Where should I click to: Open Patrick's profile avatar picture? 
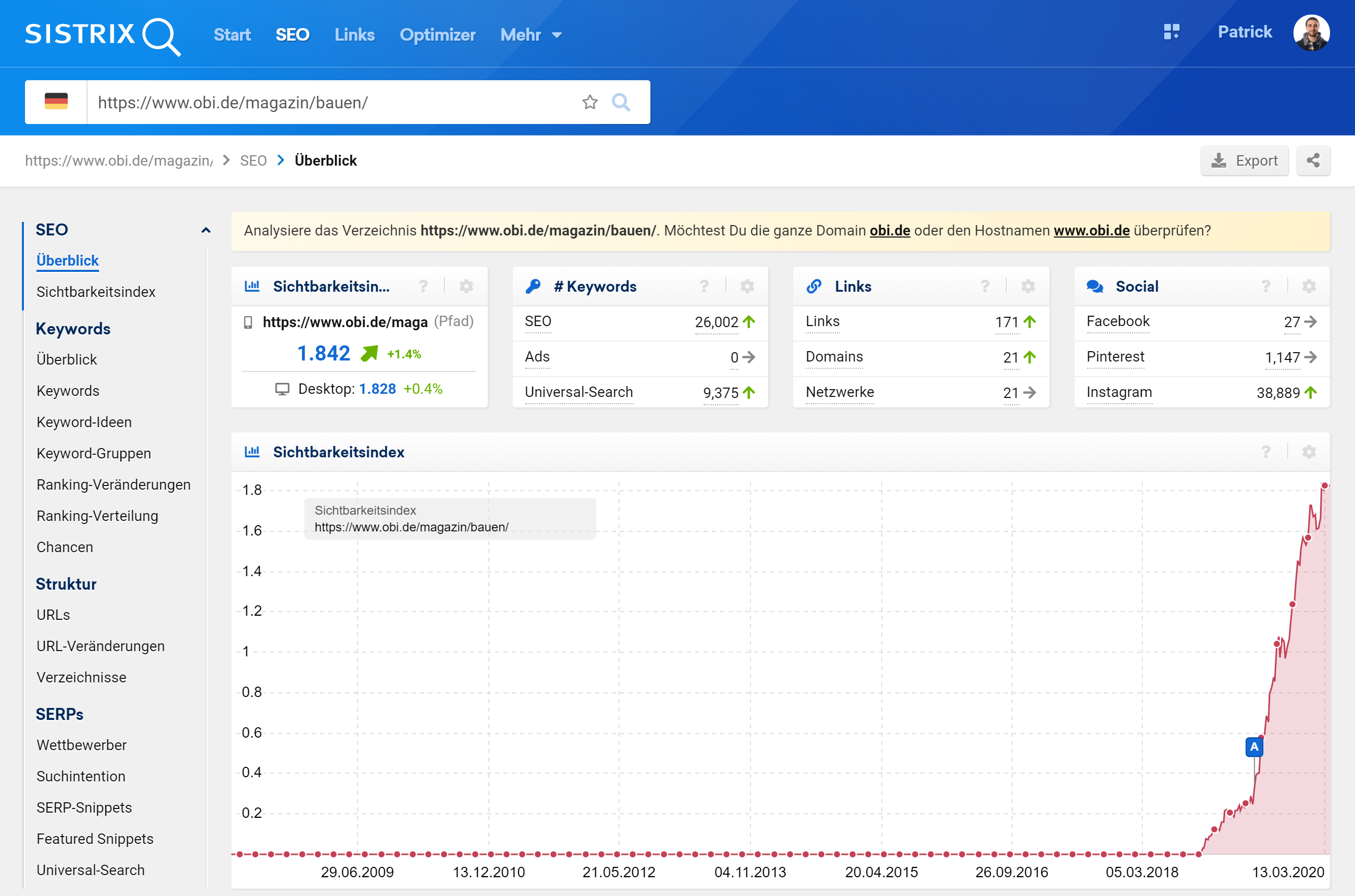pyautogui.click(x=1311, y=33)
